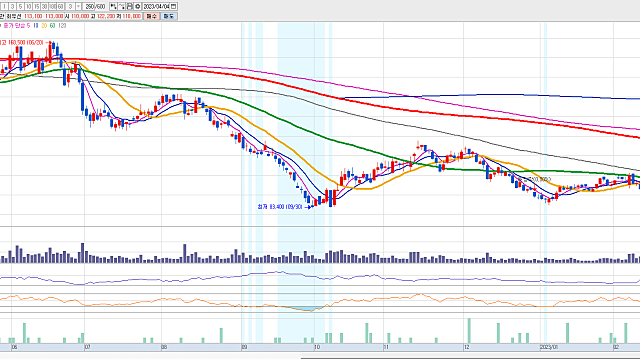
Task: Click the red buy (매수) button
Action: tap(152, 16)
